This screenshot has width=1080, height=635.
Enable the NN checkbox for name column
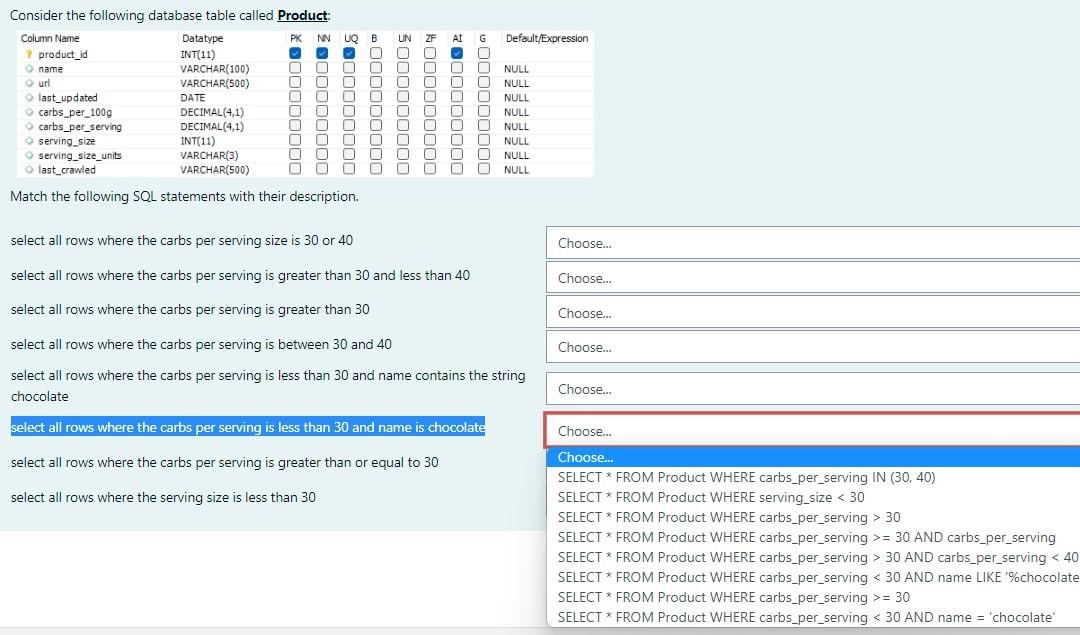tap(323, 68)
